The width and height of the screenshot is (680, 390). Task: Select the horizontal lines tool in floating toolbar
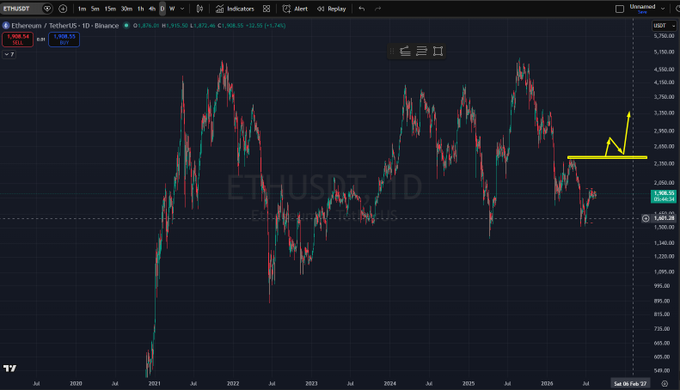(422, 51)
